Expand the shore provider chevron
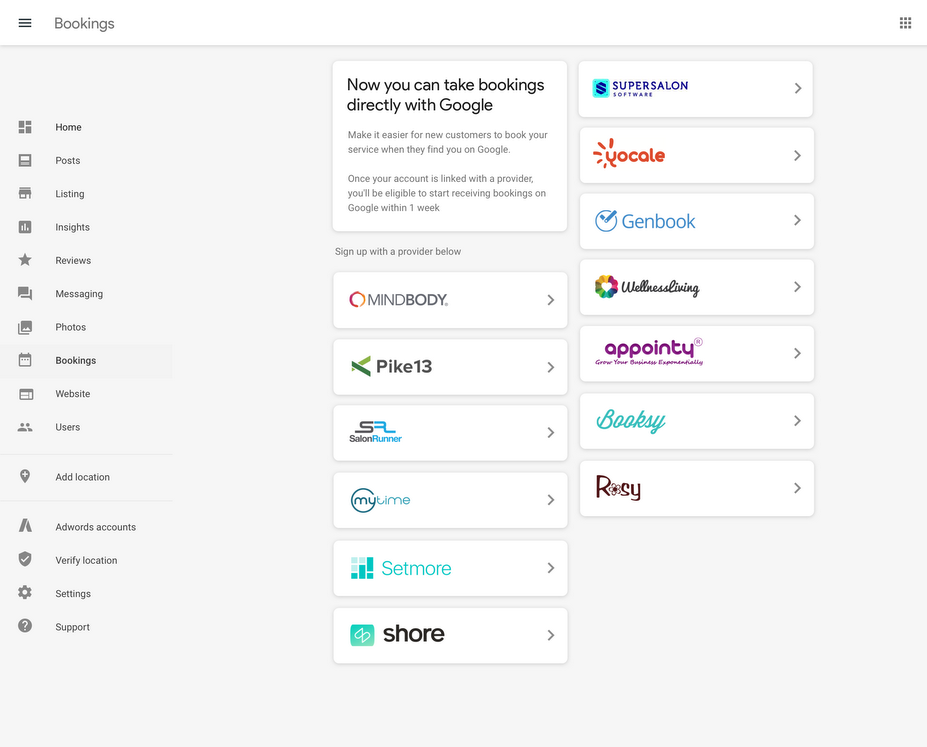The image size is (927, 747). tap(550, 635)
